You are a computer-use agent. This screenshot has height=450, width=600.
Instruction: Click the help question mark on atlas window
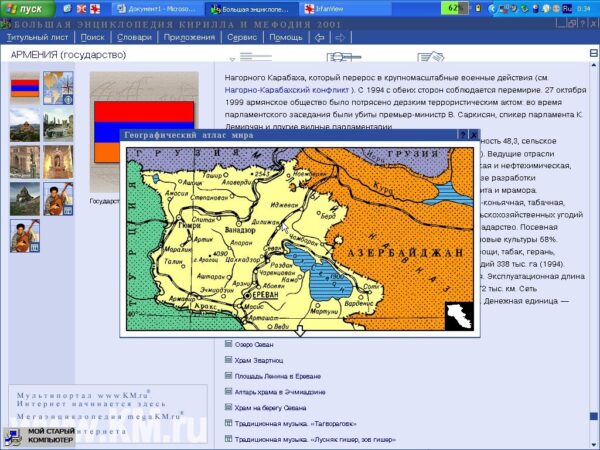[x=462, y=134]
